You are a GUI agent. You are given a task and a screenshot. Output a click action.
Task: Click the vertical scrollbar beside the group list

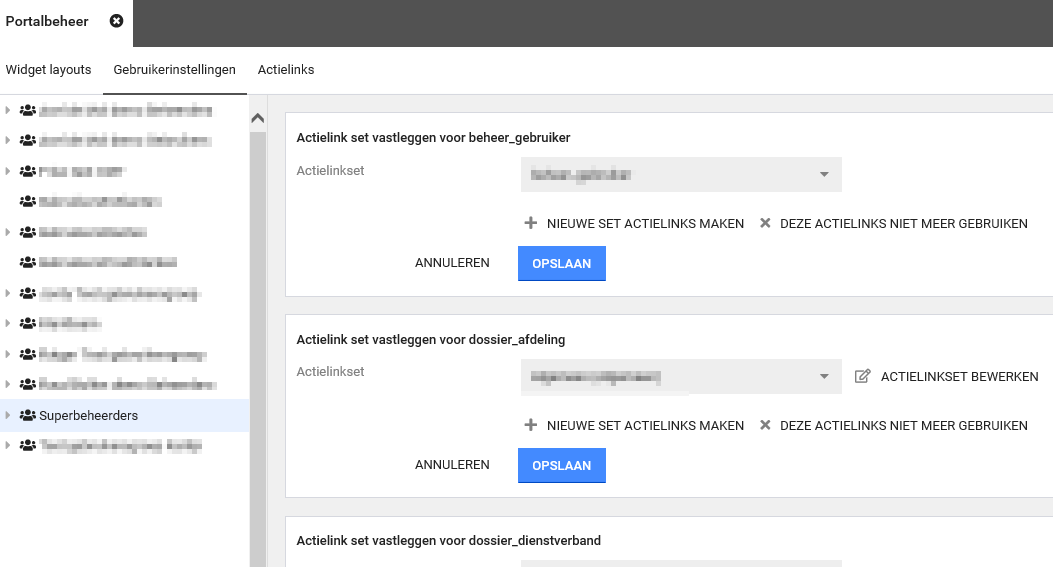(257, 340)
